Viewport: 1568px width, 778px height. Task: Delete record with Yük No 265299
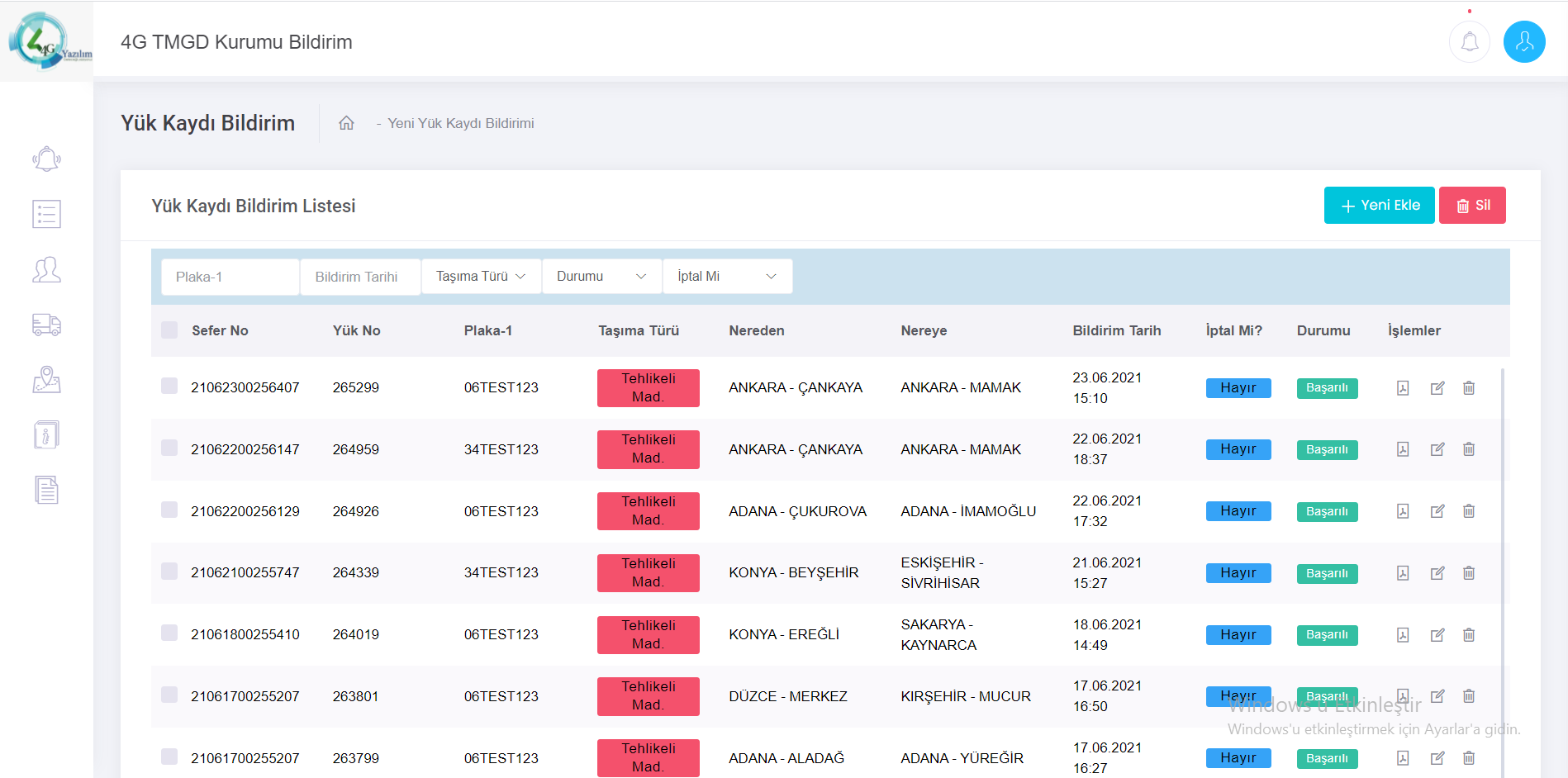1469,388
